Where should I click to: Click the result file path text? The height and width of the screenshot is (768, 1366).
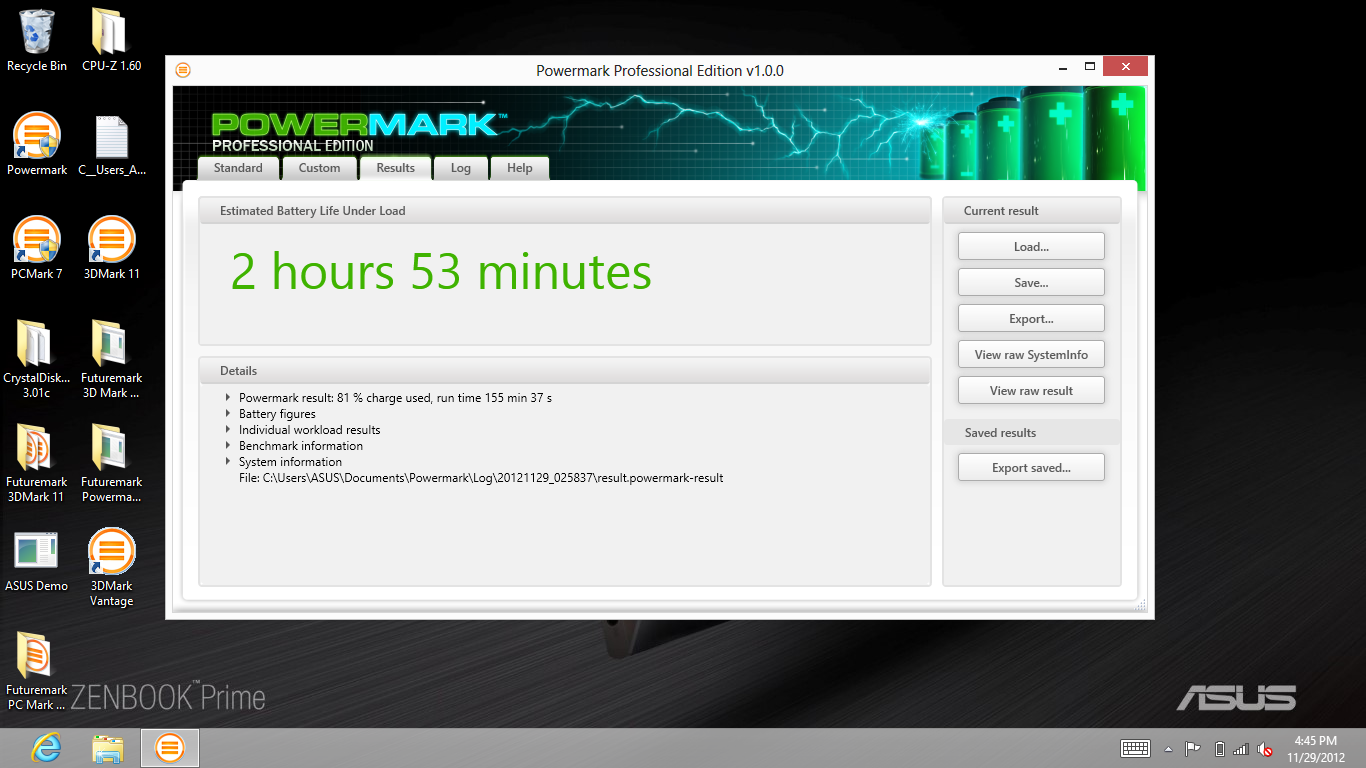[481, 478]
